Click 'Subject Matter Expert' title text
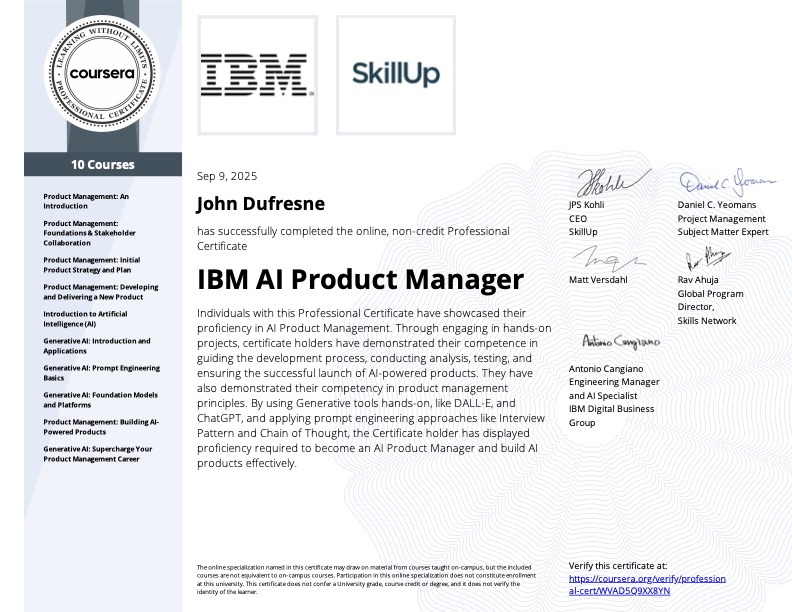Screen dimensions: 792x612 tap(723, 232)
